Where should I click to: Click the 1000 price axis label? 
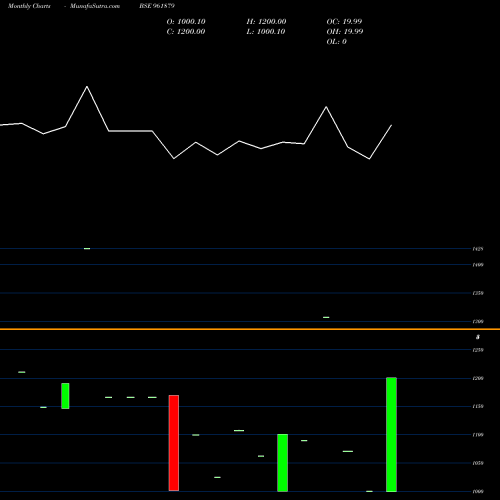point(478,491)
